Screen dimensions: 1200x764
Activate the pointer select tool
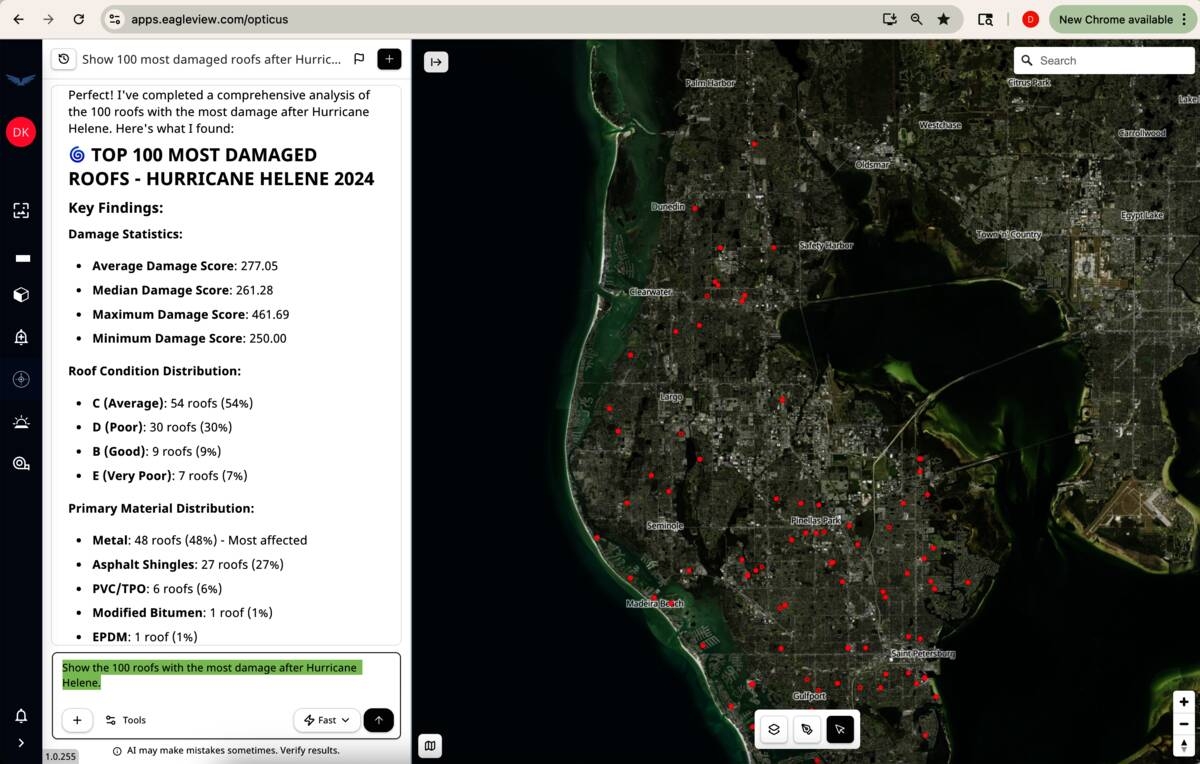point(840,730)
